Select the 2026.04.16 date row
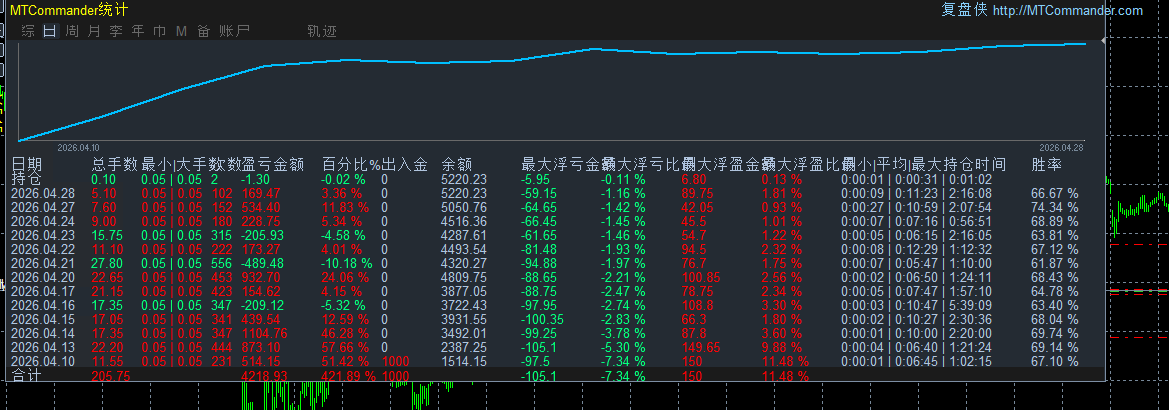This screenshot has width=1169, height=410. click(44, 306)
